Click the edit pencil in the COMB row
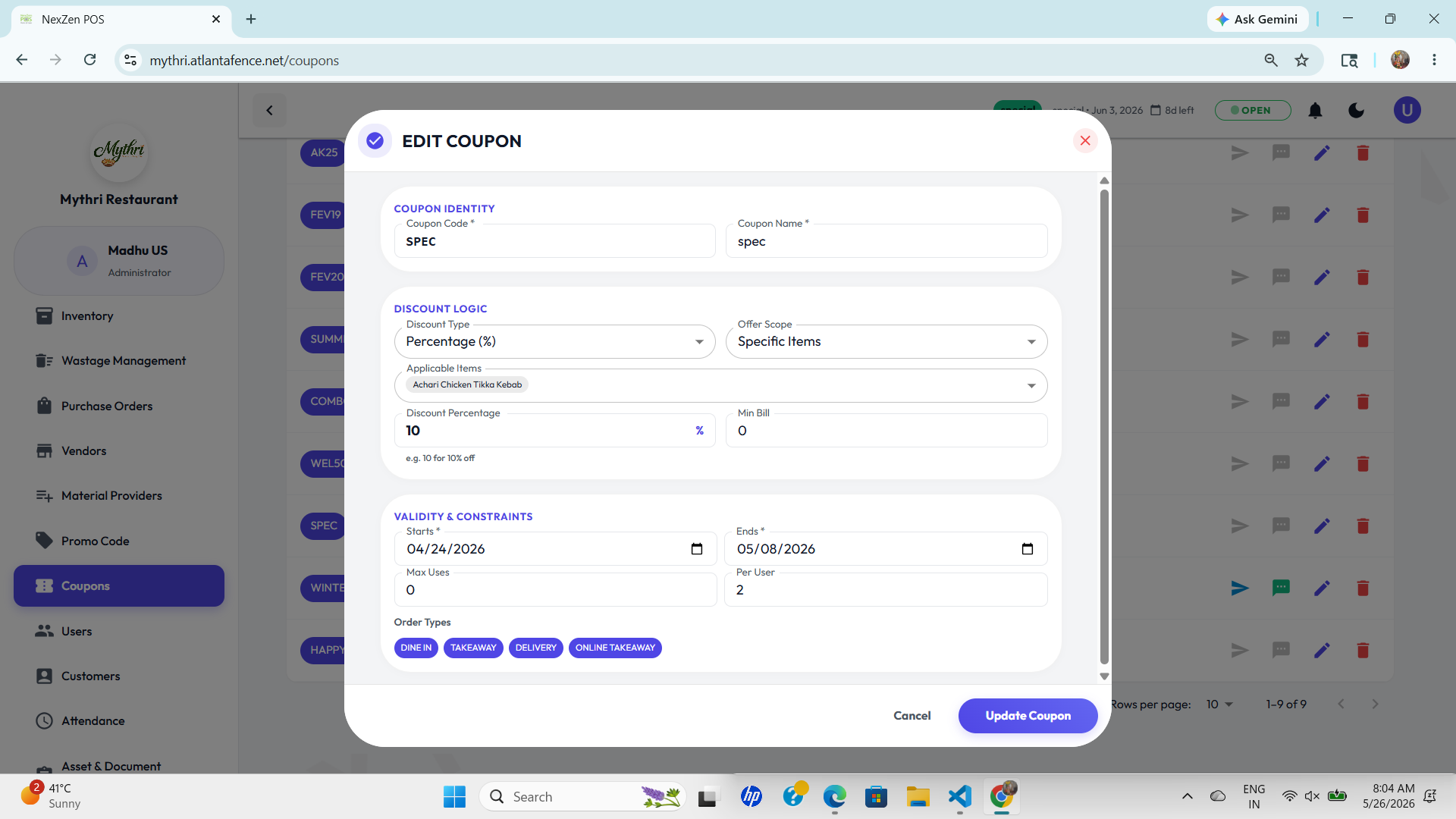The width and height of the screenshot is (1456, 819). coord(1322,401)
